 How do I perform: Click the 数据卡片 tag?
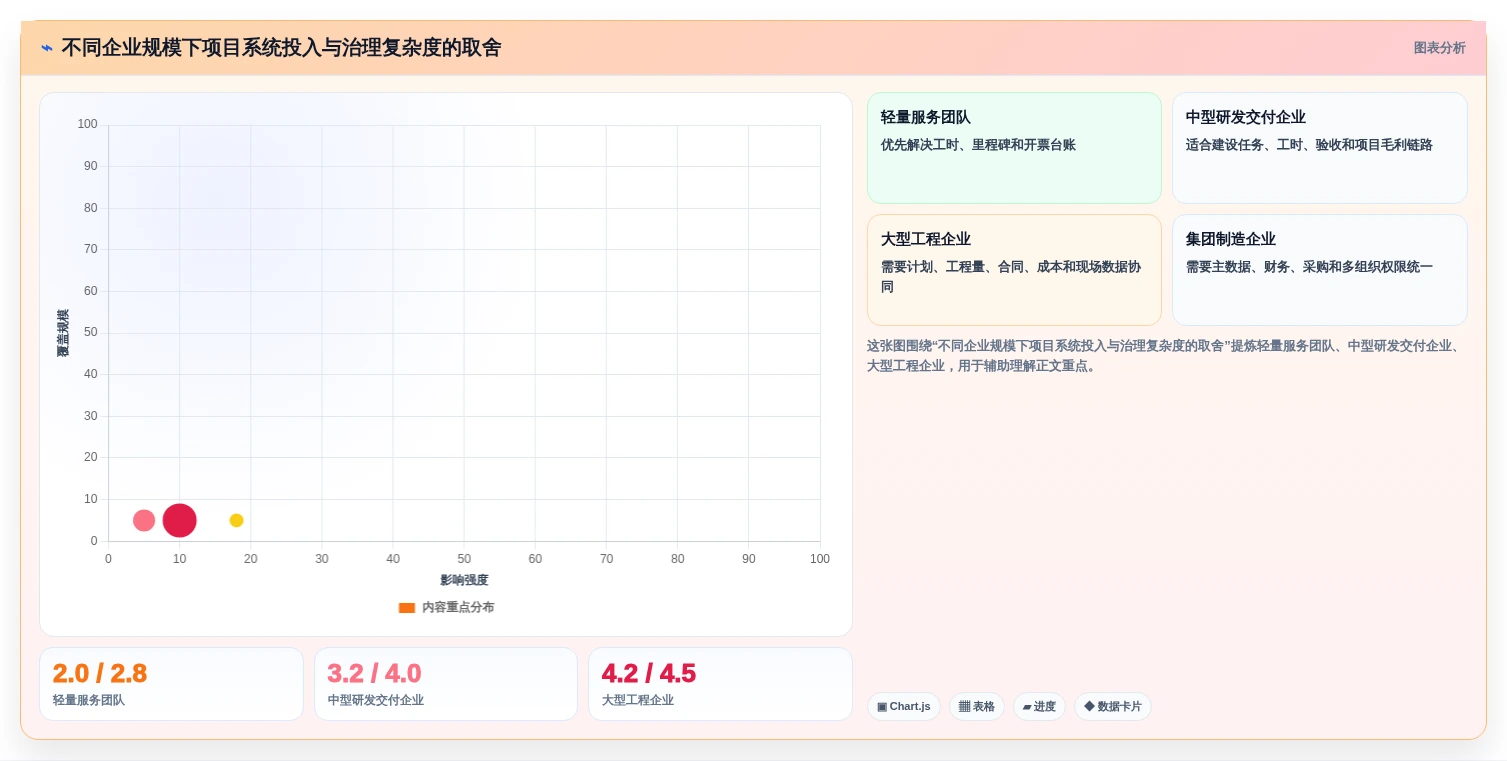(1112, 706)
